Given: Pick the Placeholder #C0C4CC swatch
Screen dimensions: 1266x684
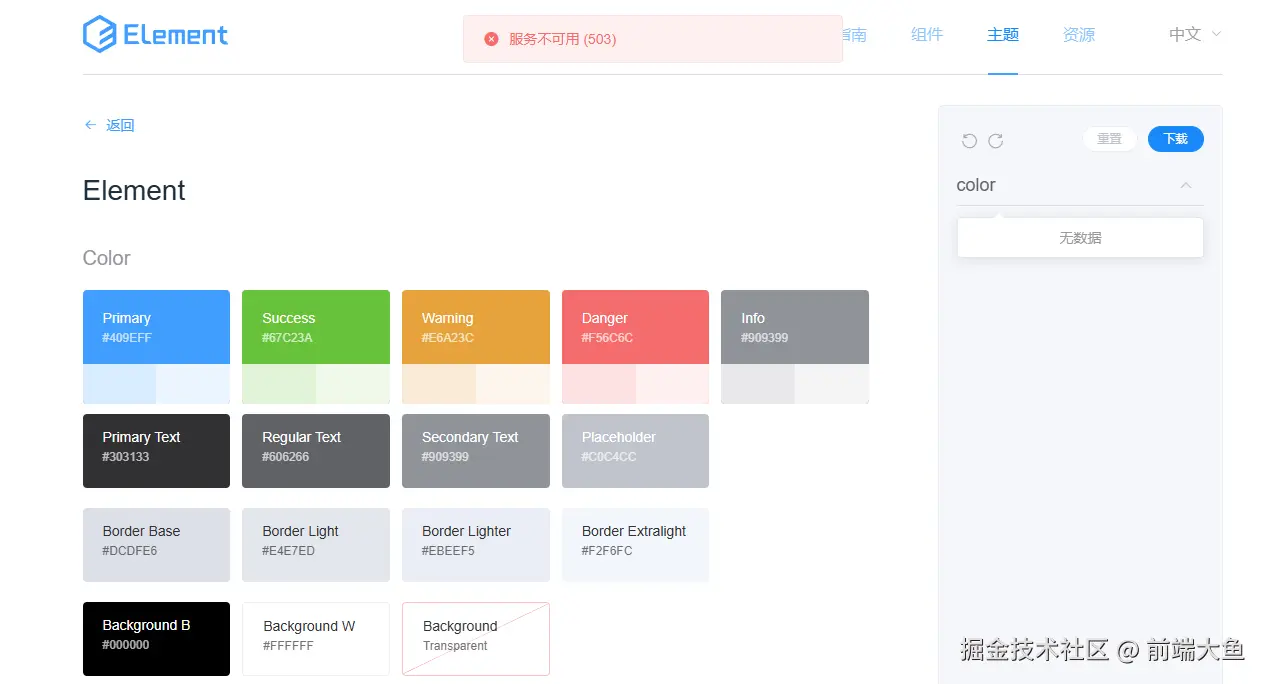Looking at the screenshot, I should 635,451.
